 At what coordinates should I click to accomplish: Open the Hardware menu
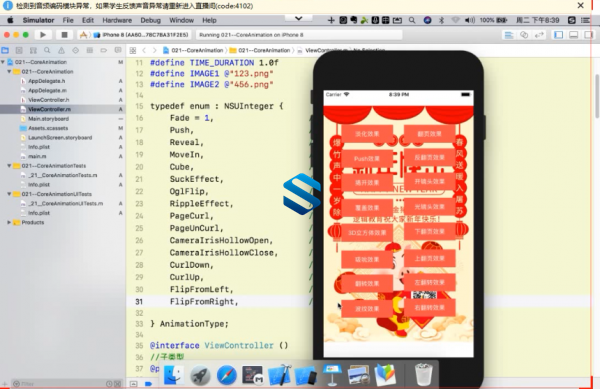click(117, 20)
